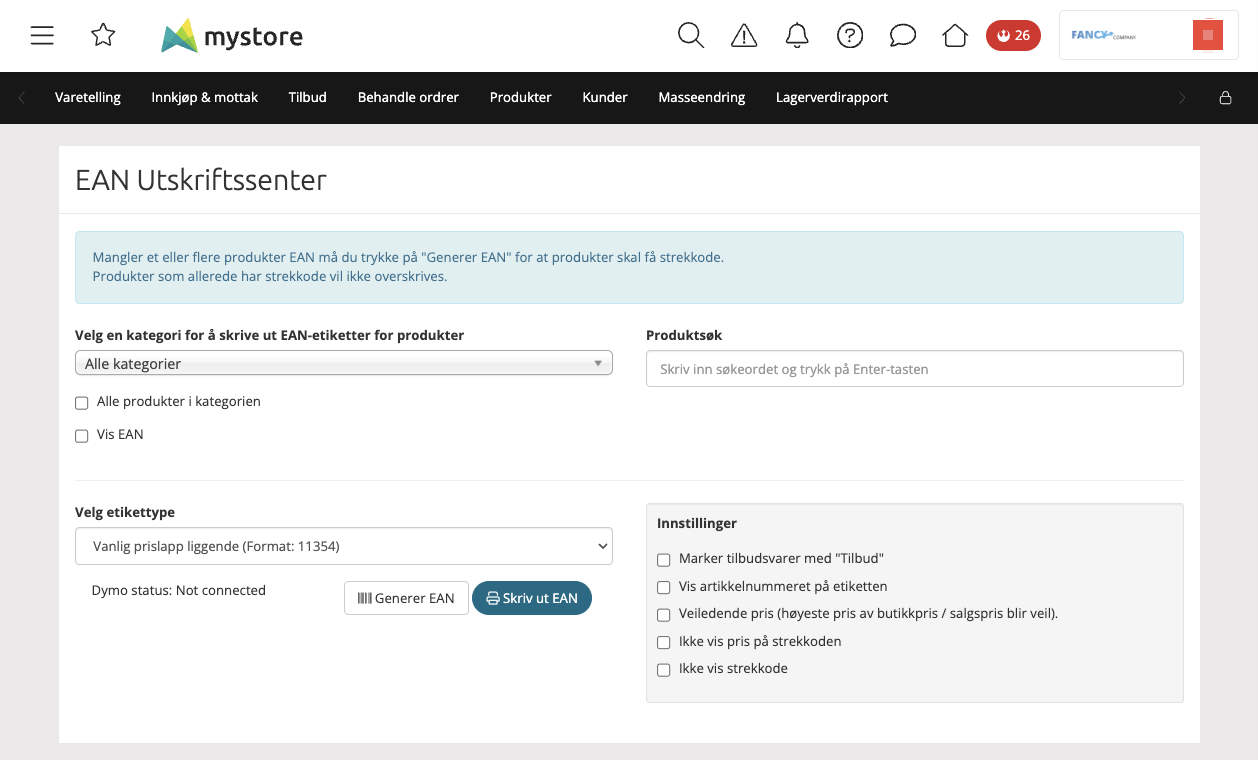Toggle the "Vis EAN" checkbox

click(82, 436)
